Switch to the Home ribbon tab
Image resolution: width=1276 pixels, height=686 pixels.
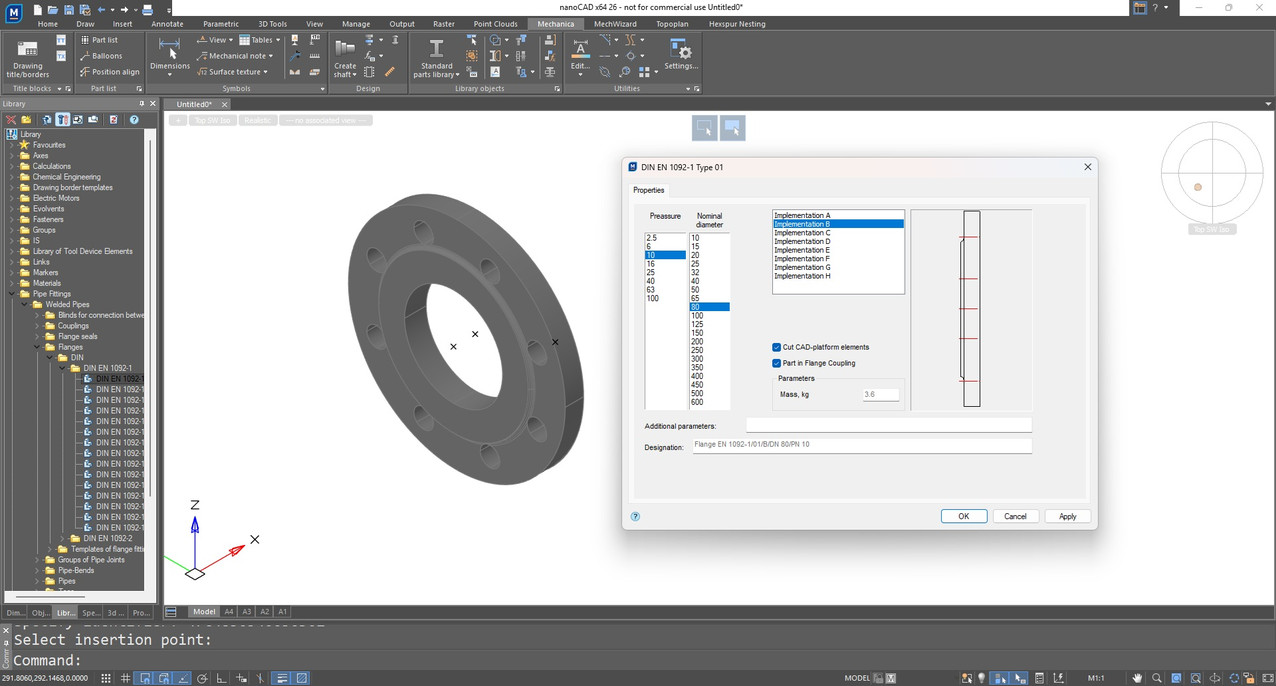(47, 24)
